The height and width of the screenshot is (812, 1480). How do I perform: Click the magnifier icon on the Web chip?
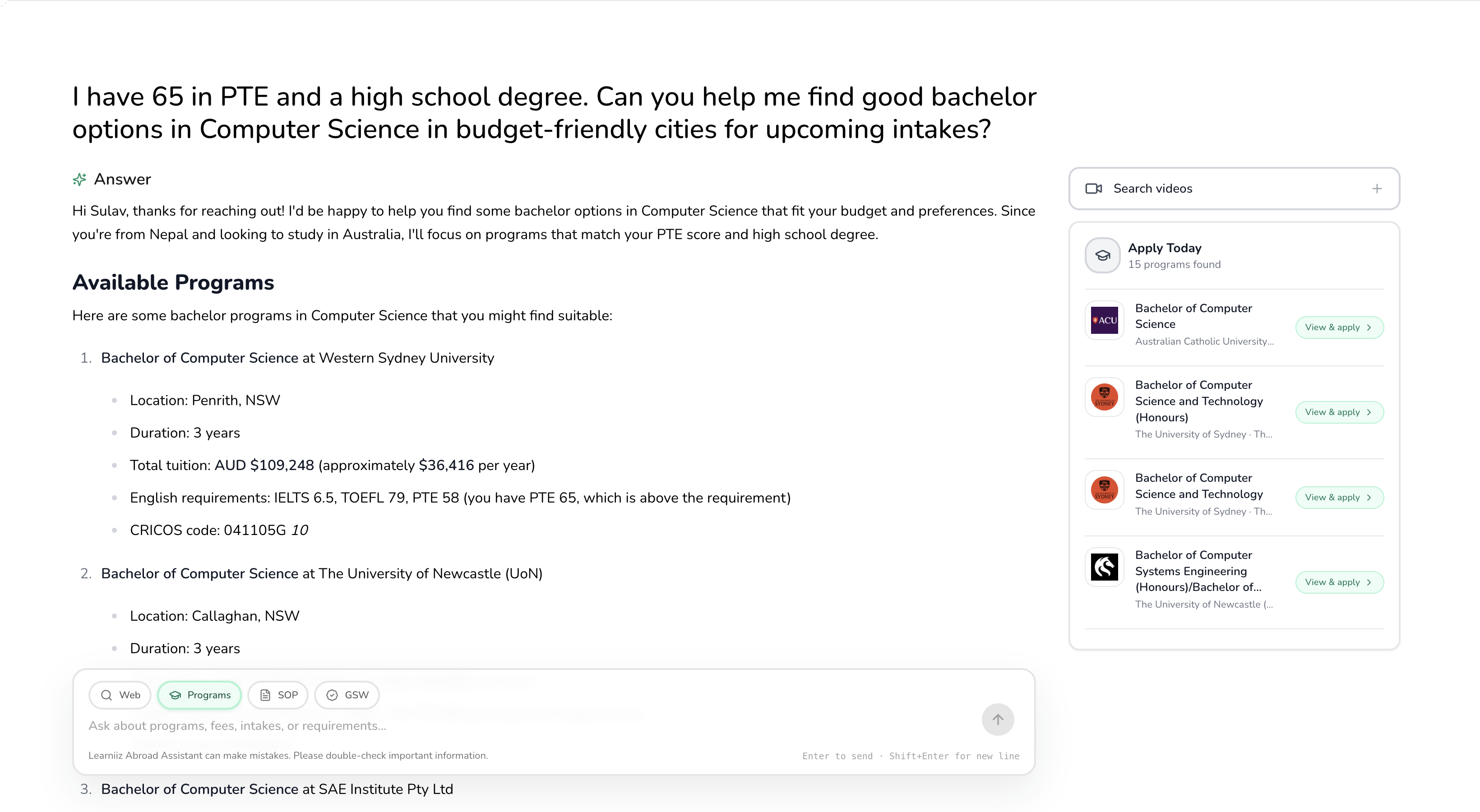(x=106, y=696)
